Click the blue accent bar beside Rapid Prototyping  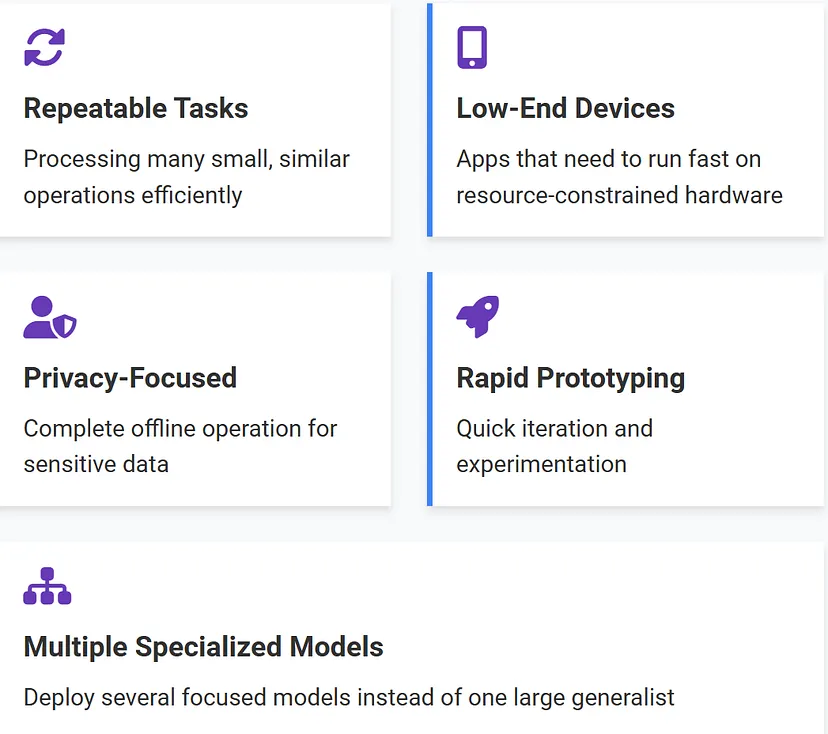pos(430,389)
